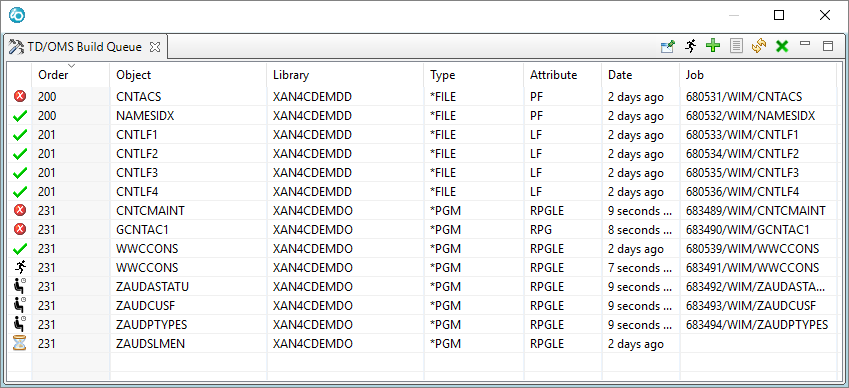Sort by the Object column header
This screenshot has height=388, width=849.
click(x=188, y=75)
